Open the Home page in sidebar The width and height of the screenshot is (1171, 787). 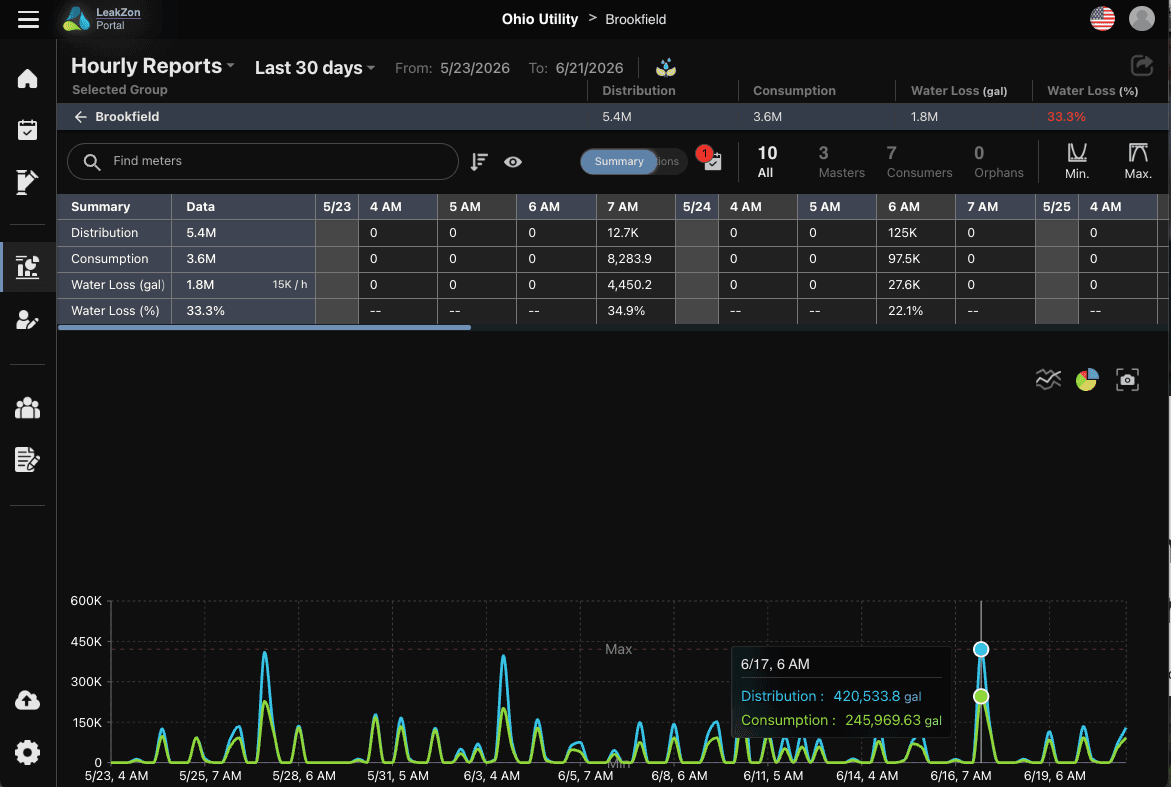click(x=28, y=78)
